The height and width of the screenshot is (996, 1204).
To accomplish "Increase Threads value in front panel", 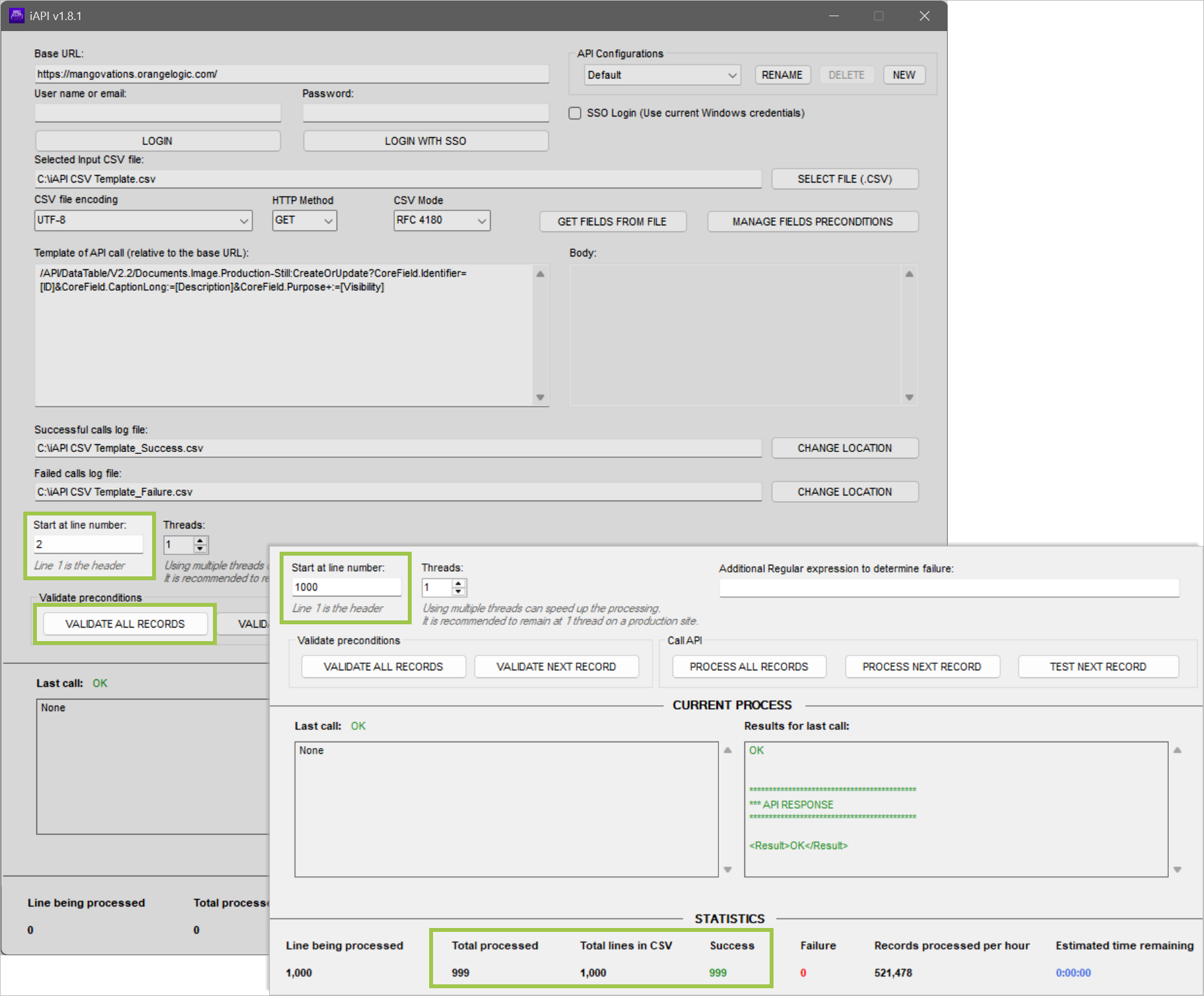I will tap(459, 583).
